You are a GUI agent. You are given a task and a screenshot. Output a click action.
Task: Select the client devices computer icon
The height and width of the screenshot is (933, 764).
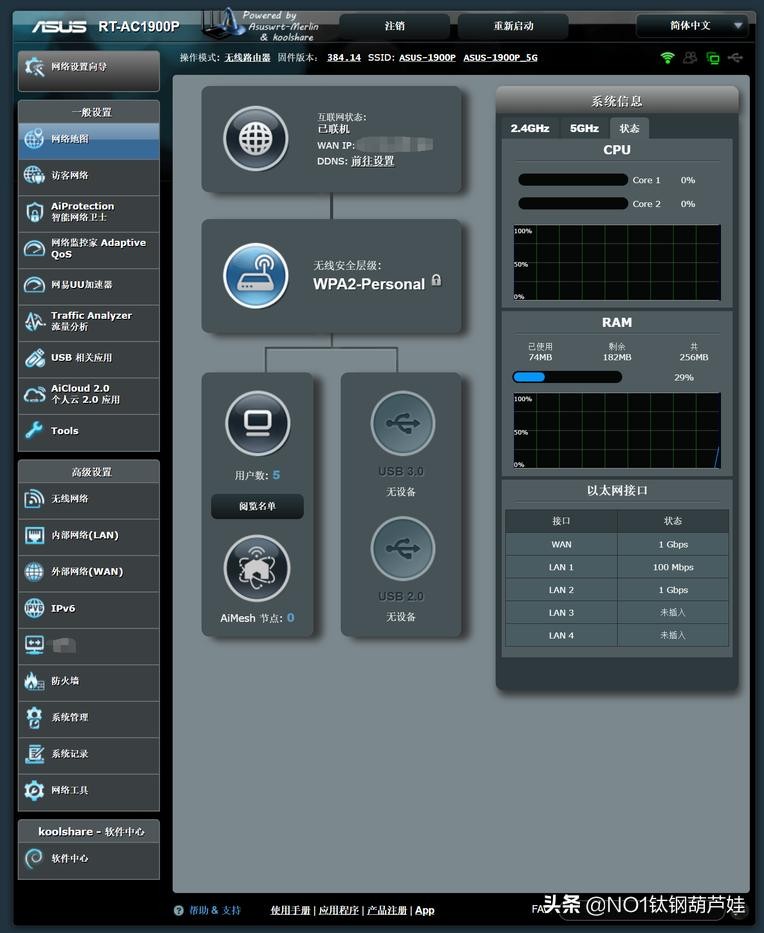(258, 423)
